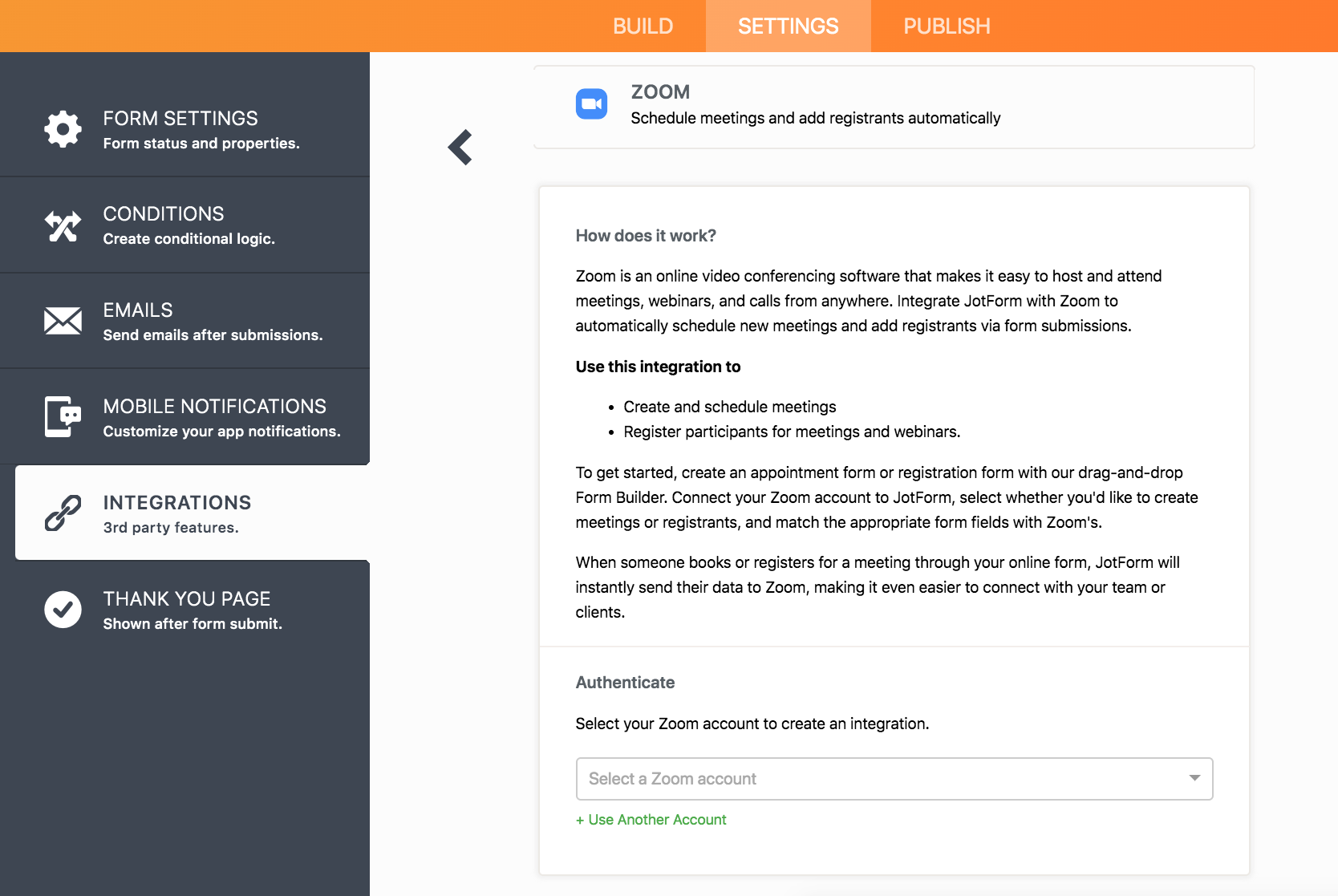This screenshot has height=896, width=1338.
Task: Open THANK YOU PAGE in the sidebar
Action: 184,610
